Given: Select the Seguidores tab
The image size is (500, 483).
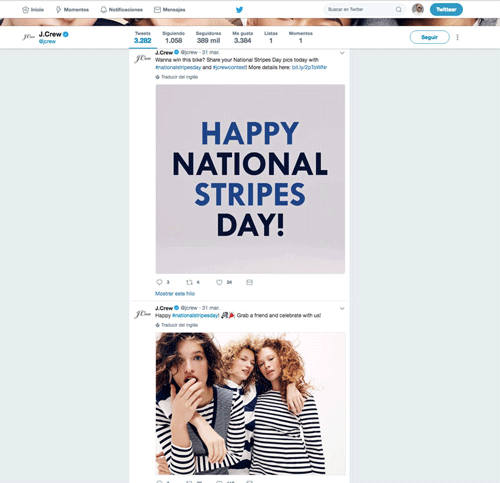Looking at the screenshot, I should (208, 37).
